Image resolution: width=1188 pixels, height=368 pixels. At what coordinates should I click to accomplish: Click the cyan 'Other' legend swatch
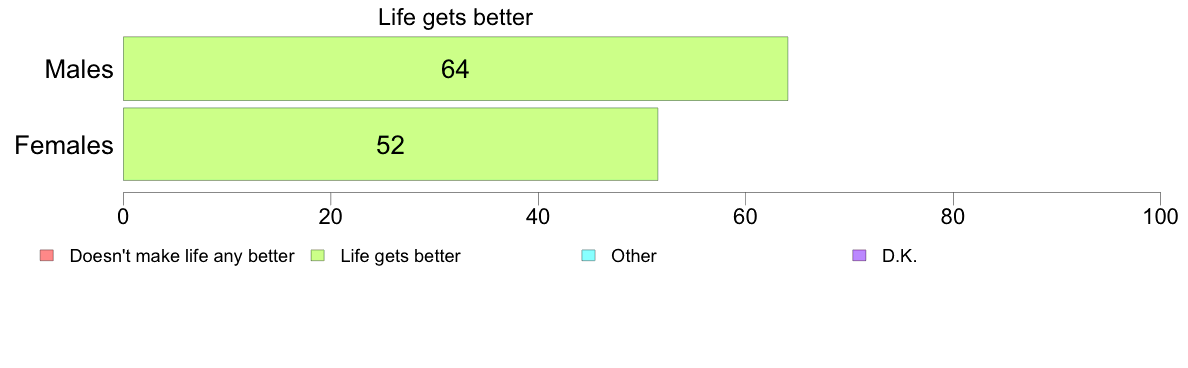click(x=587, y=256)
